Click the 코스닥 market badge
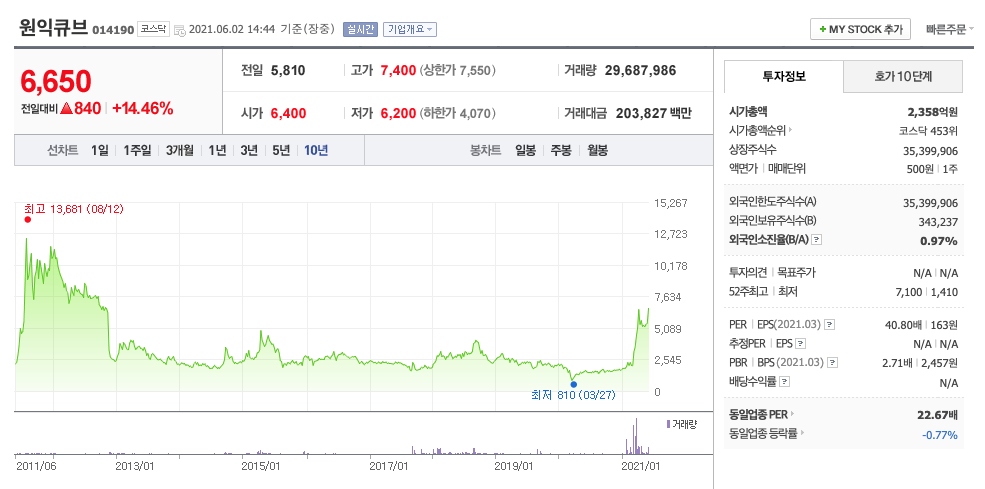Screen dimensions: 985x489 coord(153,30)
